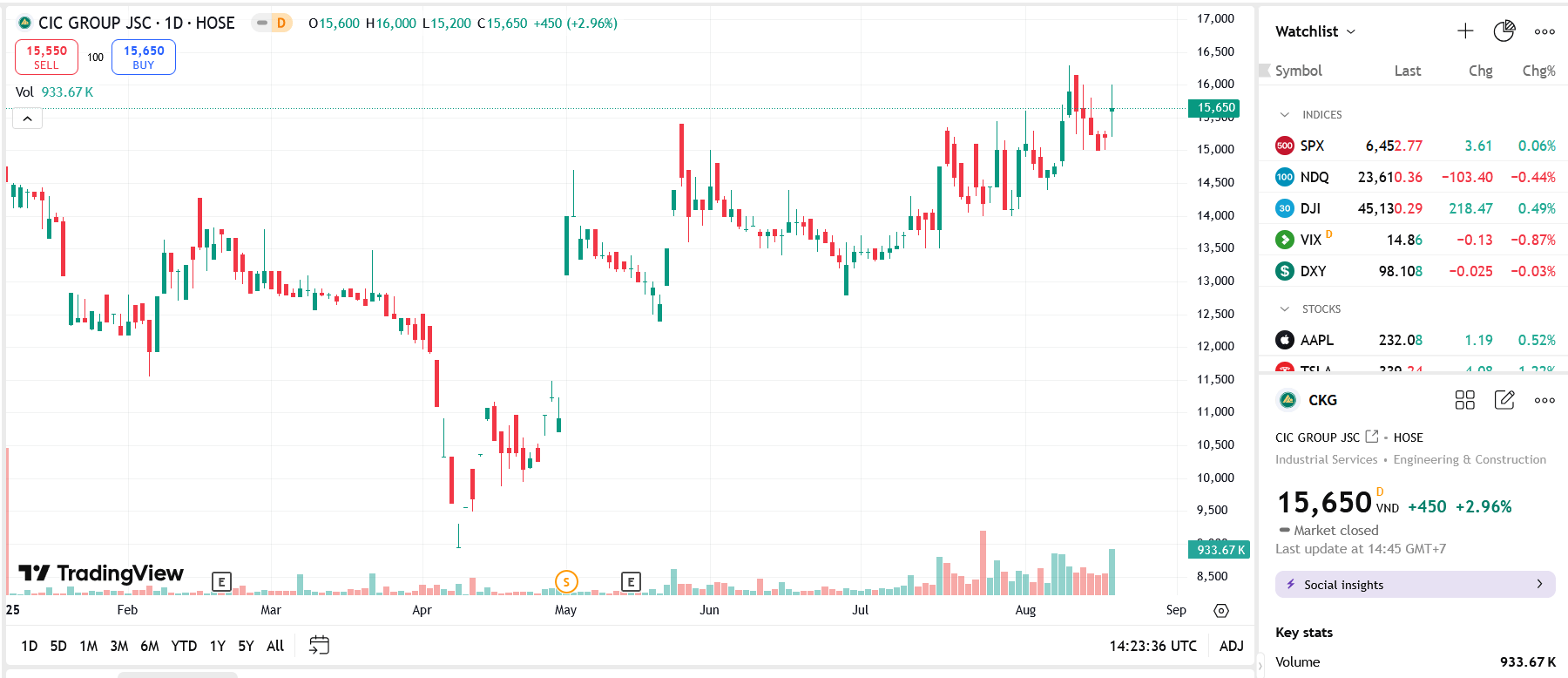This screenshot has height=678, width=1568.
Task: Open the CIC GROUP JSC external link
Action: [x=1372, y=437]
